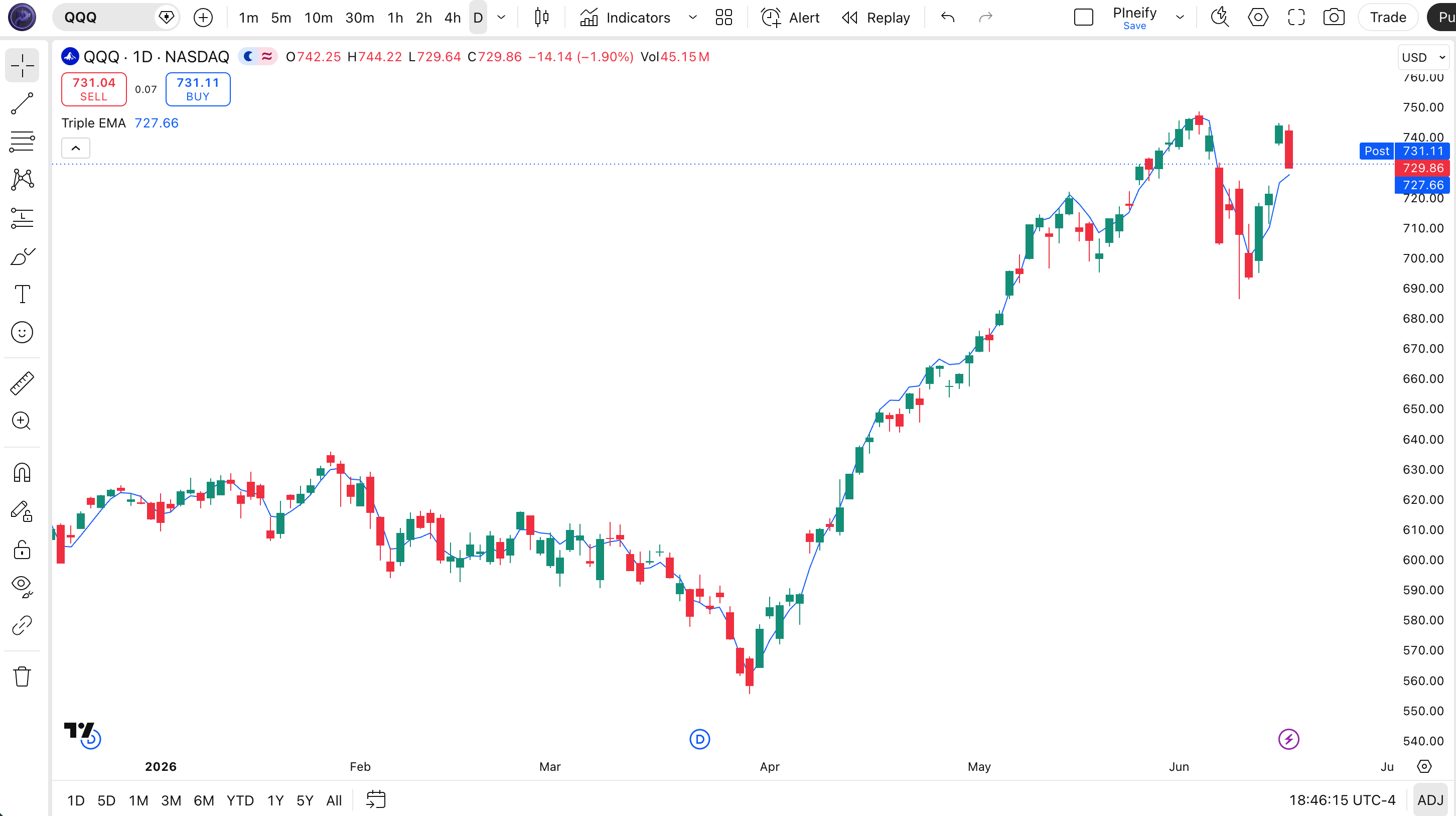
Task: Toggle stay in drawing mode
Action: pos(22,511)
